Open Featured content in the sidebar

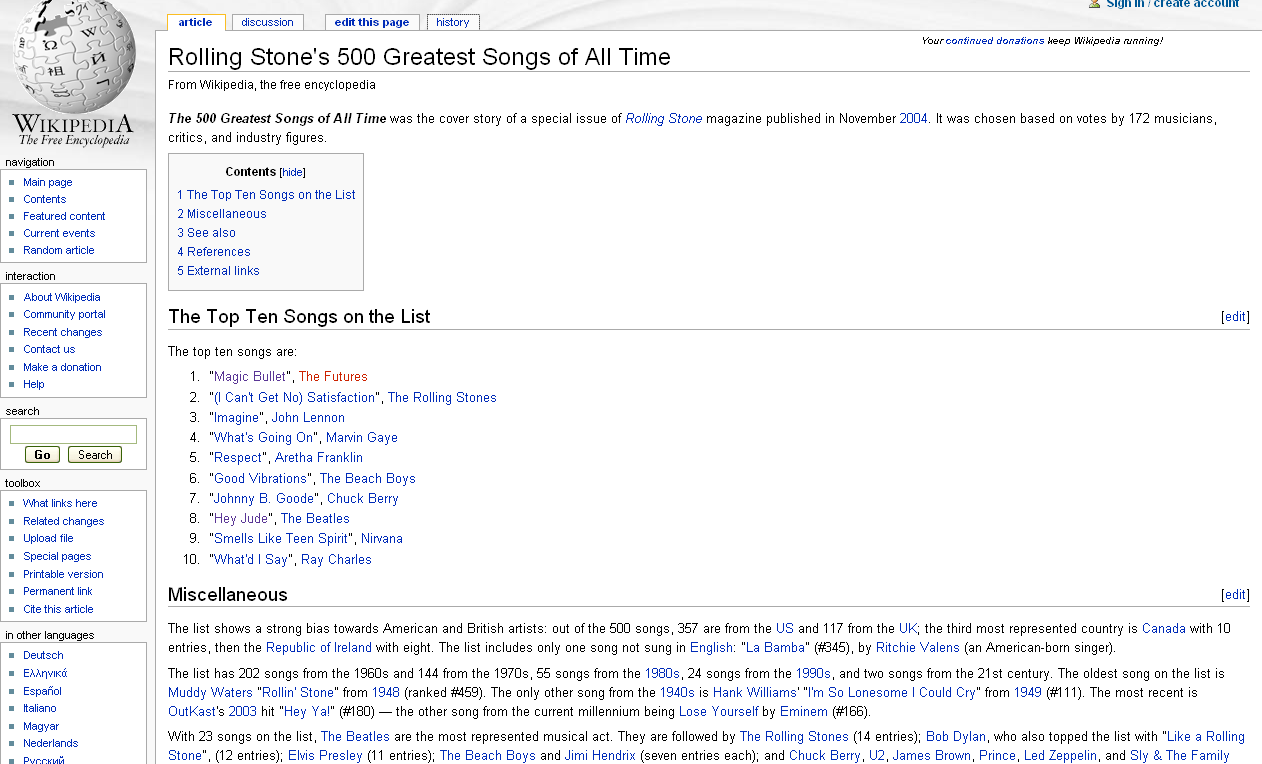point(64,216)
